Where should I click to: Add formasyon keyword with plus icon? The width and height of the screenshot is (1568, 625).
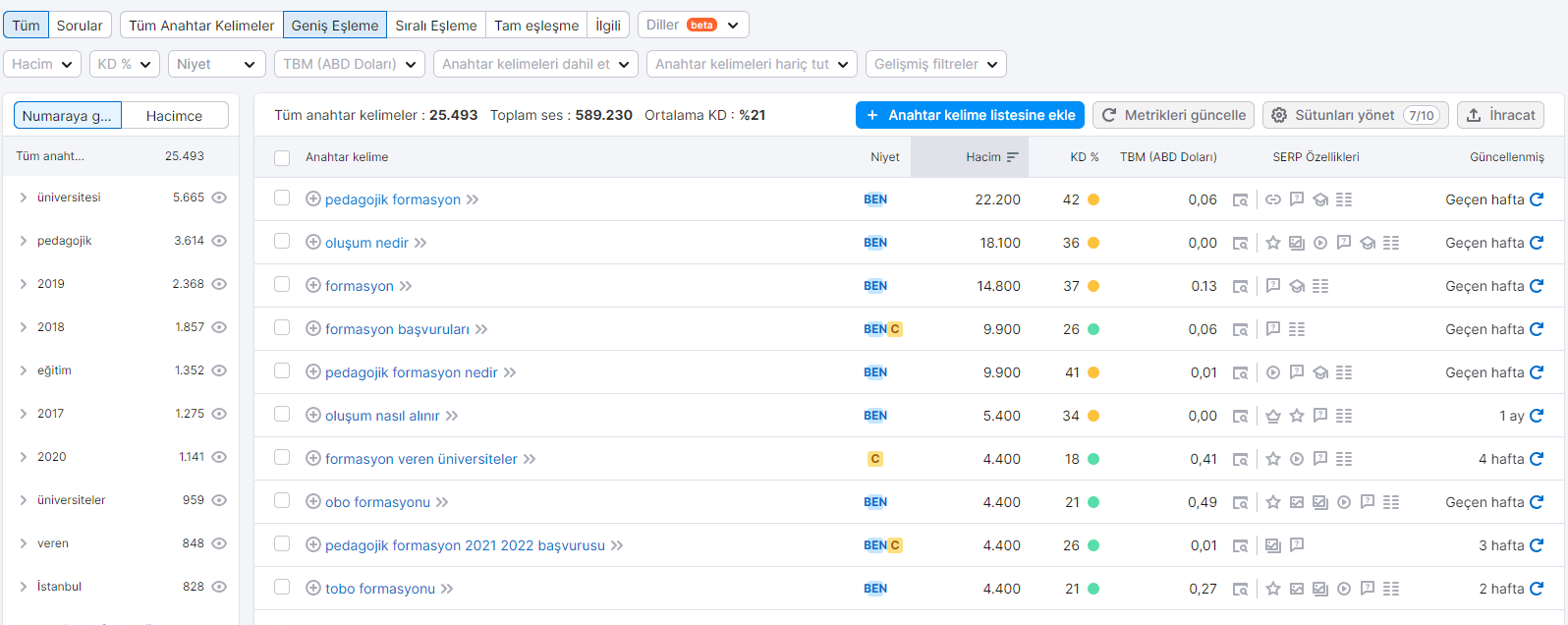click(313, 286)
